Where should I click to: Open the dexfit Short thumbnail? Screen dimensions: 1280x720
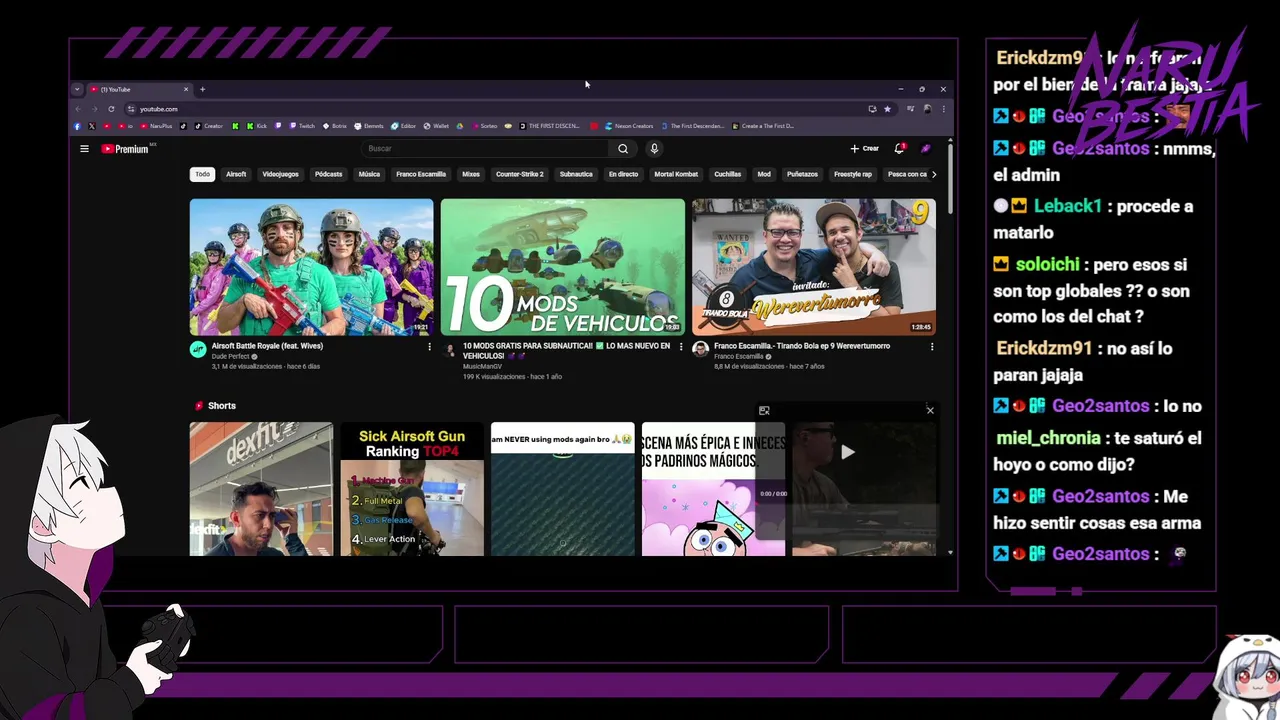coord(261,489)
